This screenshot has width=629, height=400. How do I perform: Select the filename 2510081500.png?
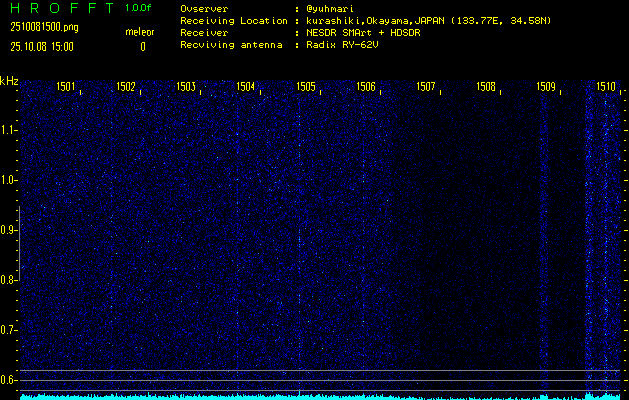(x=44, y=27)
